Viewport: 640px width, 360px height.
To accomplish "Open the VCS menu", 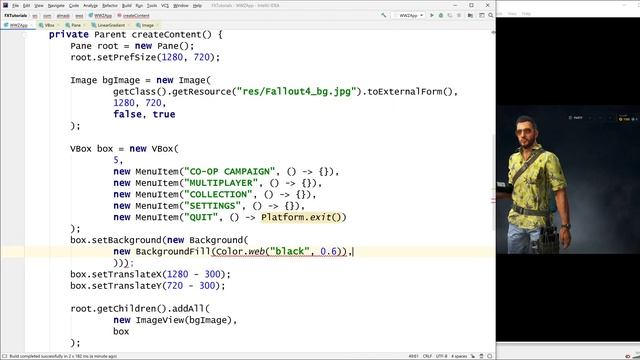I will pos(165,6).
